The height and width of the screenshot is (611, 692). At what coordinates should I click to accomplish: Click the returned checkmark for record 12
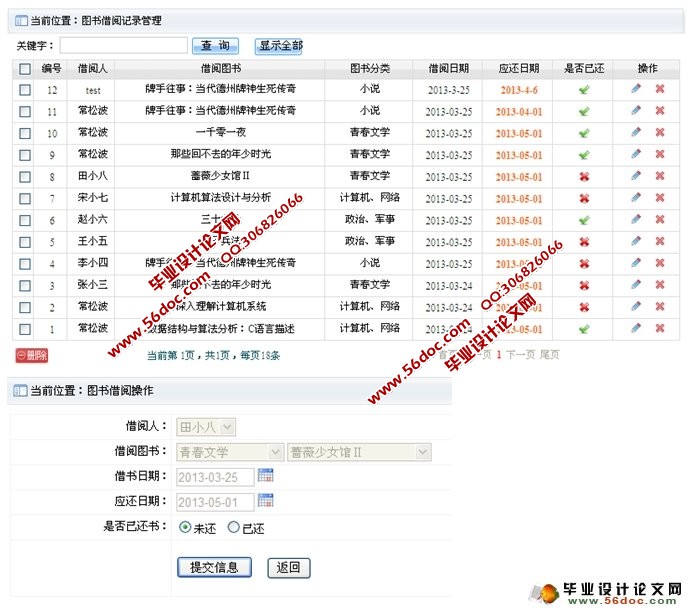click(584, 90)
